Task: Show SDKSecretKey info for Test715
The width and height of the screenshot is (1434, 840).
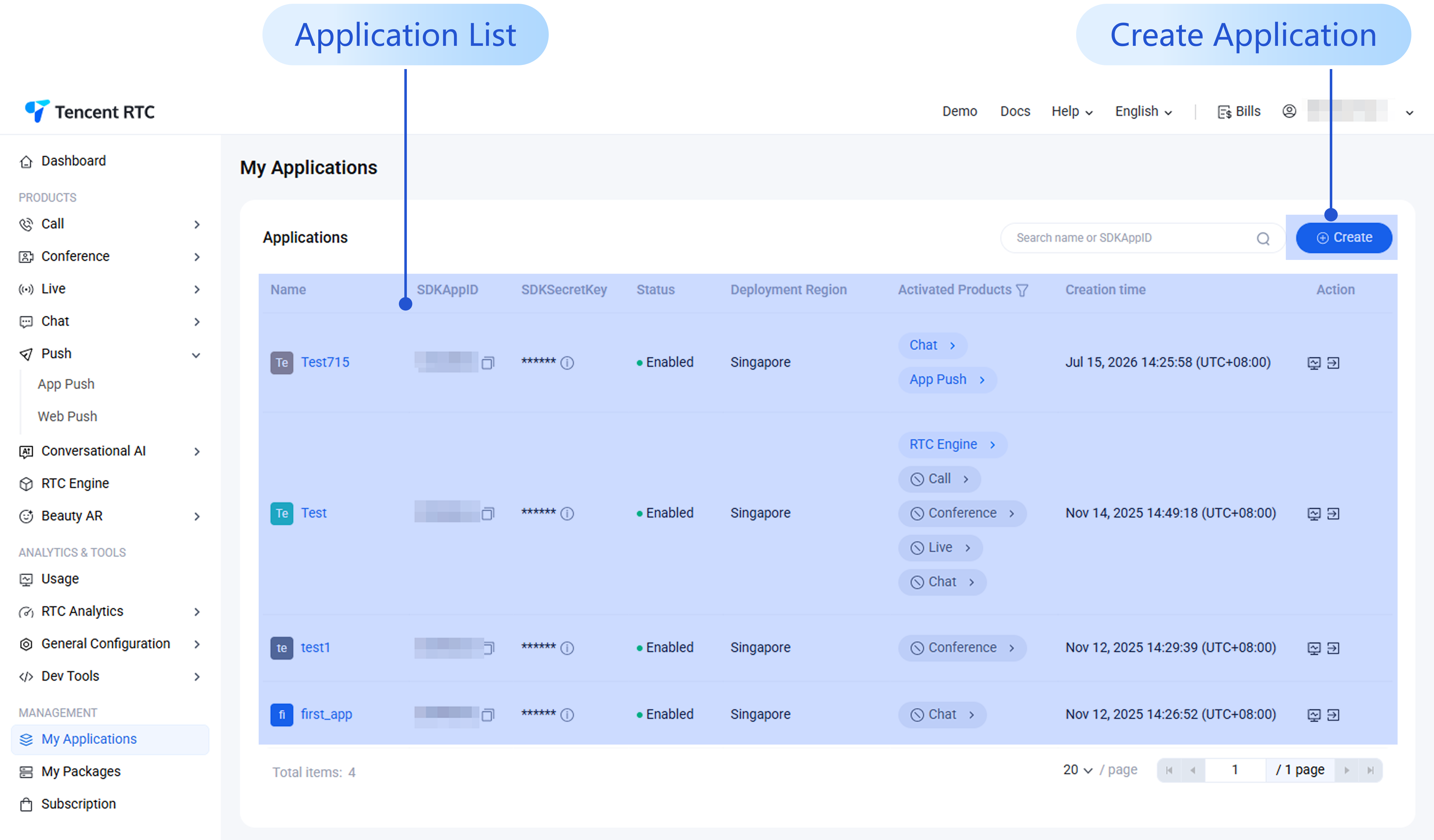Action: [567, 363]
